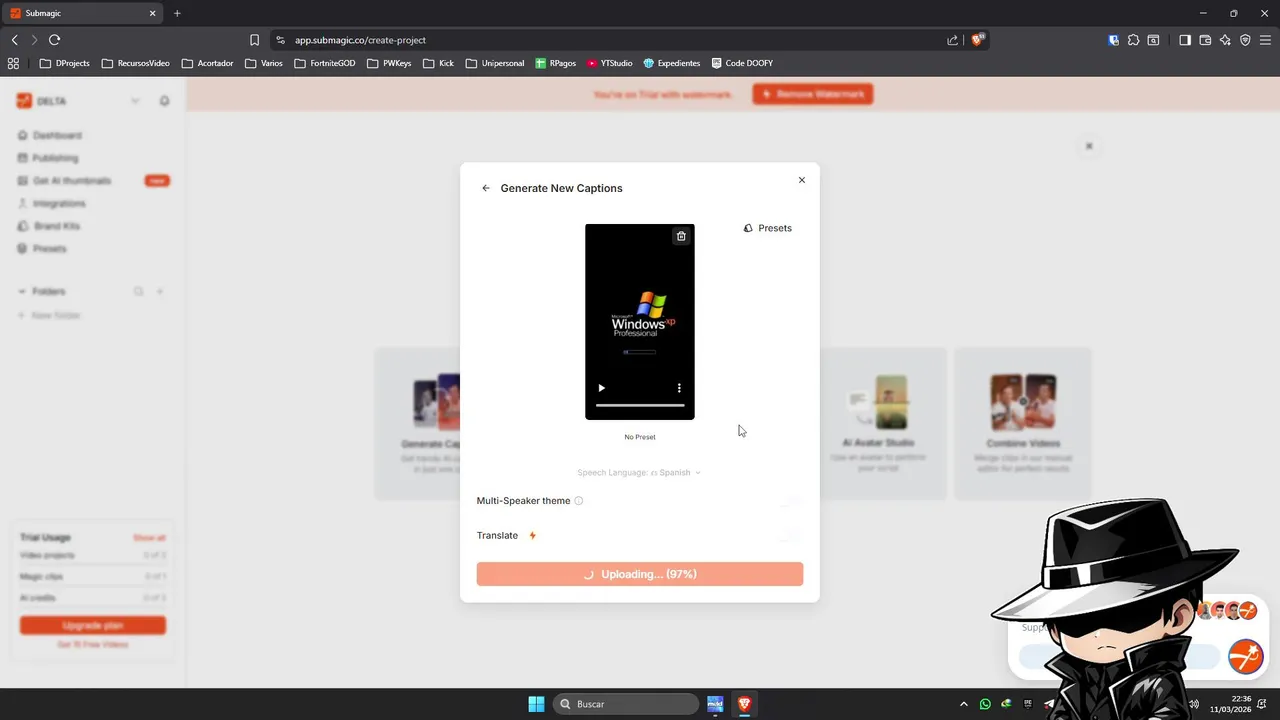
Task: Open the YTStudio bookmark
Action: [610, 63]
